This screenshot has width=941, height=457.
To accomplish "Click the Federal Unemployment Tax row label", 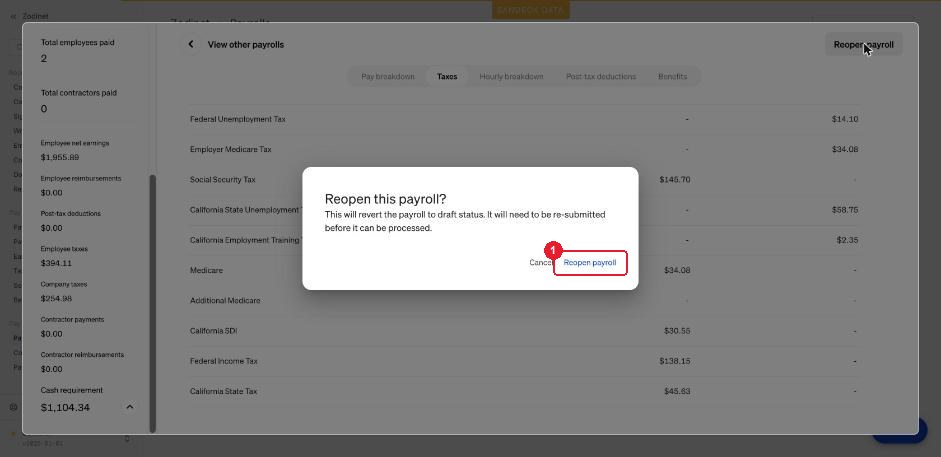I will pyautogui.click(x=238, y=119).
